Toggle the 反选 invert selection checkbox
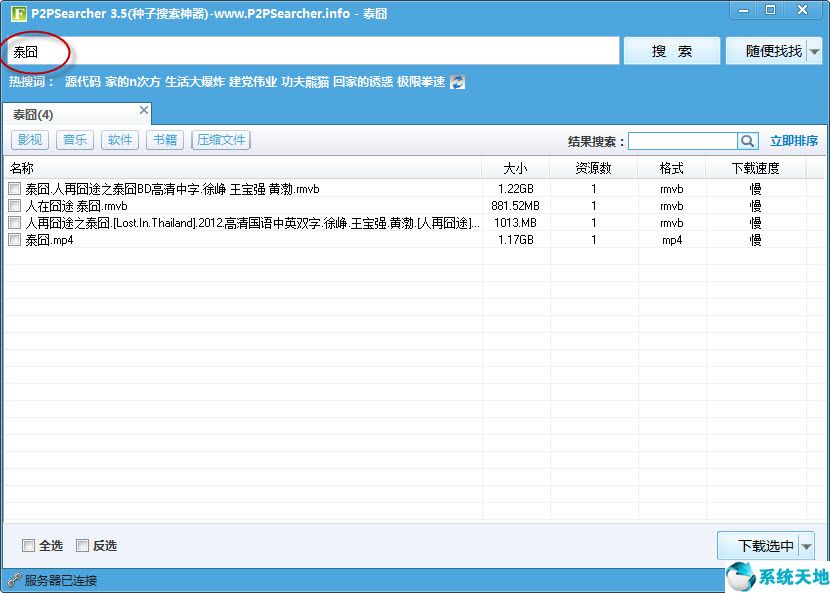Image resolution: width=830 pixels, height=593 pixels. coord(82,545)
